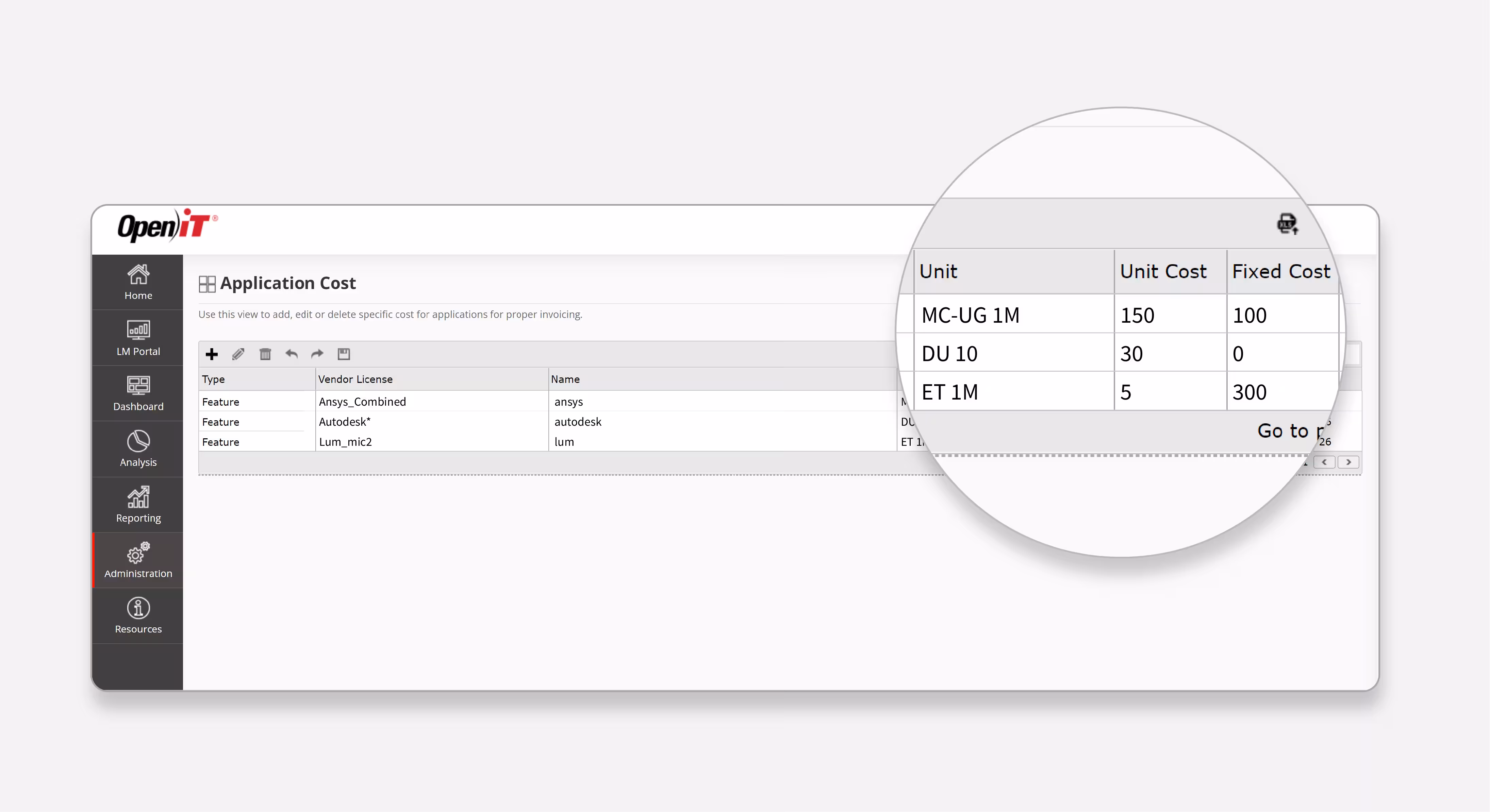The image size is (1490, 812).
Task: Edit the selected cost entry
Action: point(238,354)
